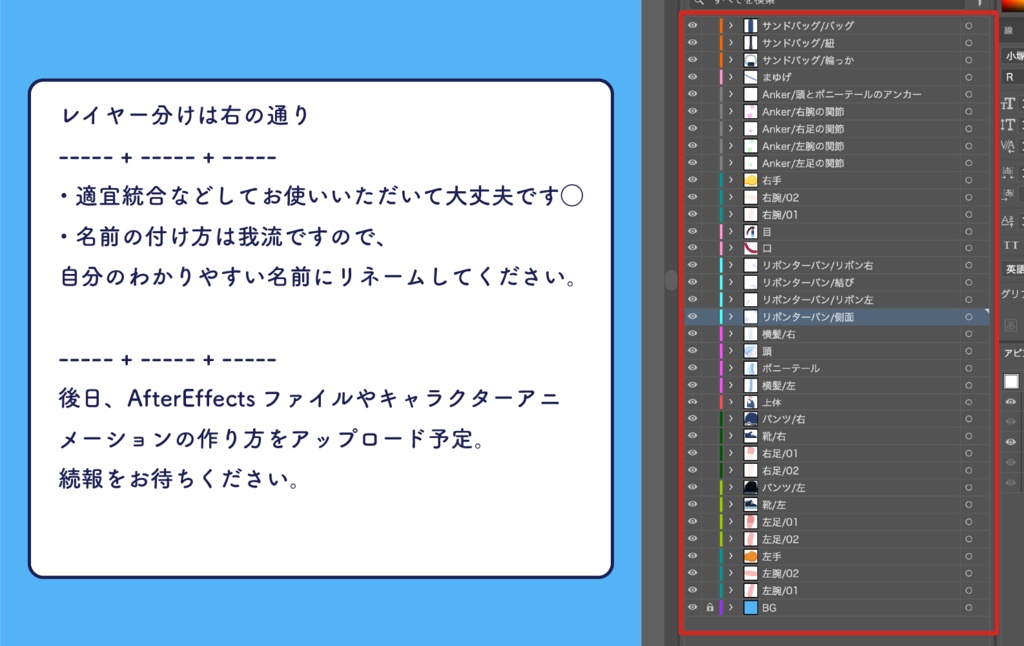Click target circle of パンツ/左 layer
This screenshot has height=646, width=1024.
click(968, 488)
